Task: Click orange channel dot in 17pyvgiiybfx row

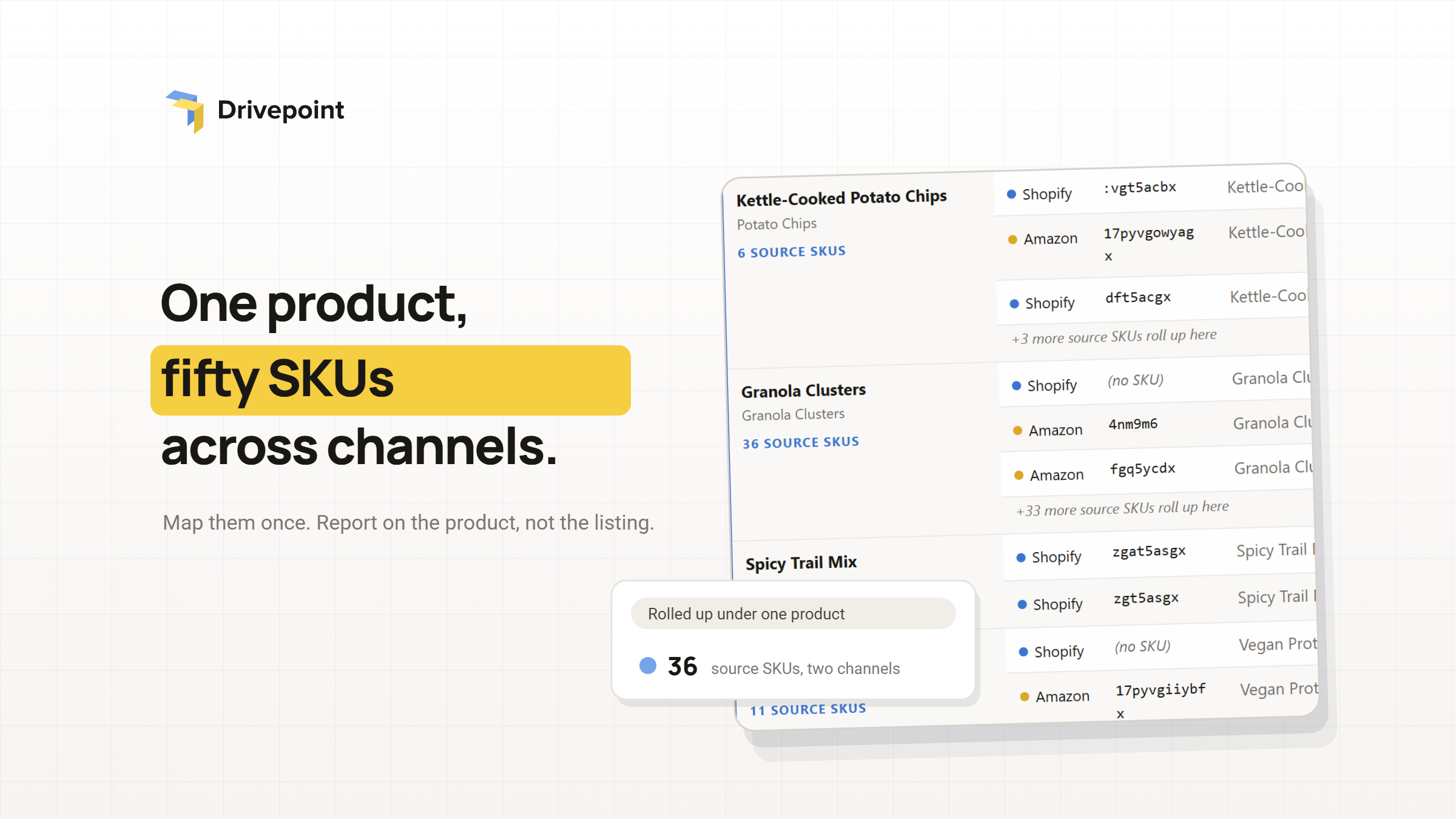Action: coord(1025,697)
